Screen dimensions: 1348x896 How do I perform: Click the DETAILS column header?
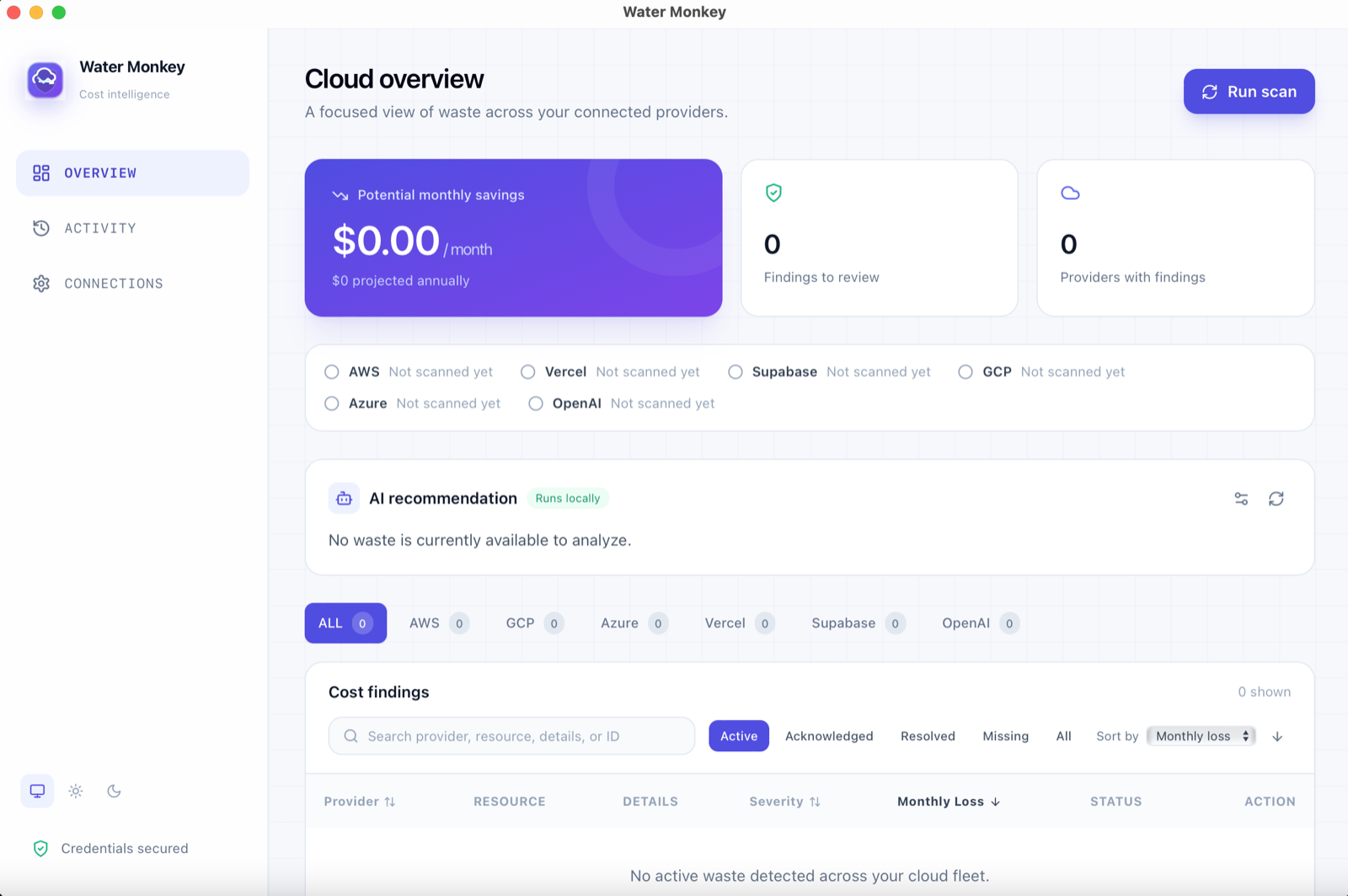[x=650, y=802]
